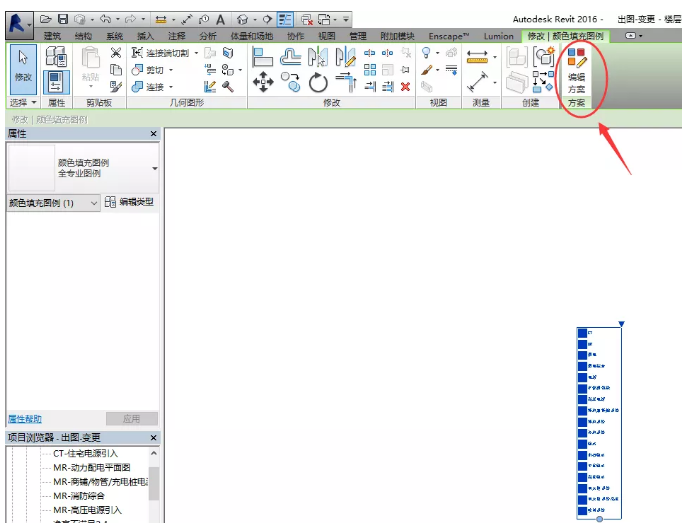The image size is (690, 532).
Task: Select the Split Element tool
Action: [370, 53]
